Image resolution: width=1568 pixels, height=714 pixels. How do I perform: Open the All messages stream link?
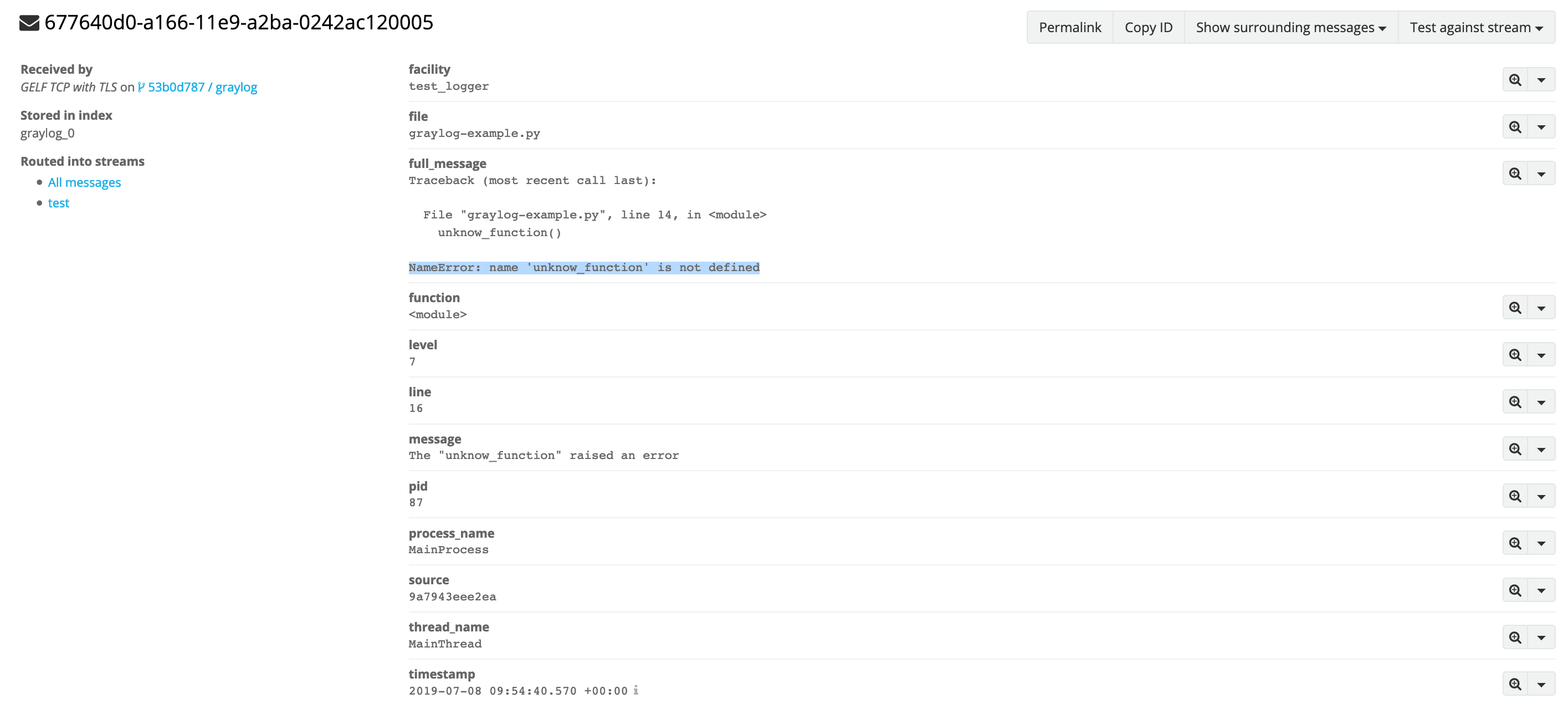point(85,181)
